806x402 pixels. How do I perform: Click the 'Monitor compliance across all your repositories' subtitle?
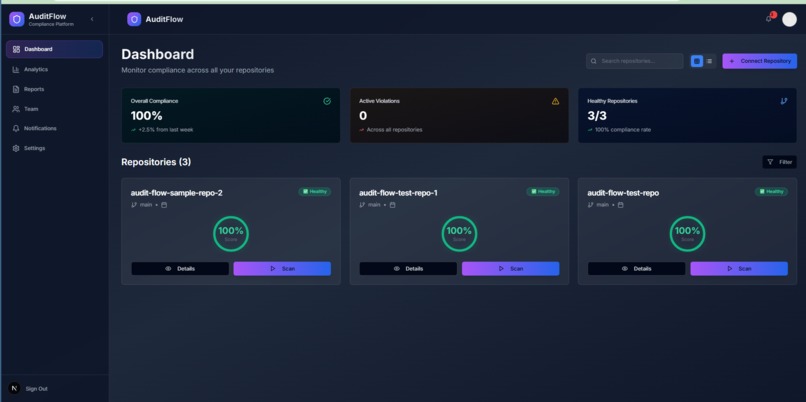click(x=197, y=70)
